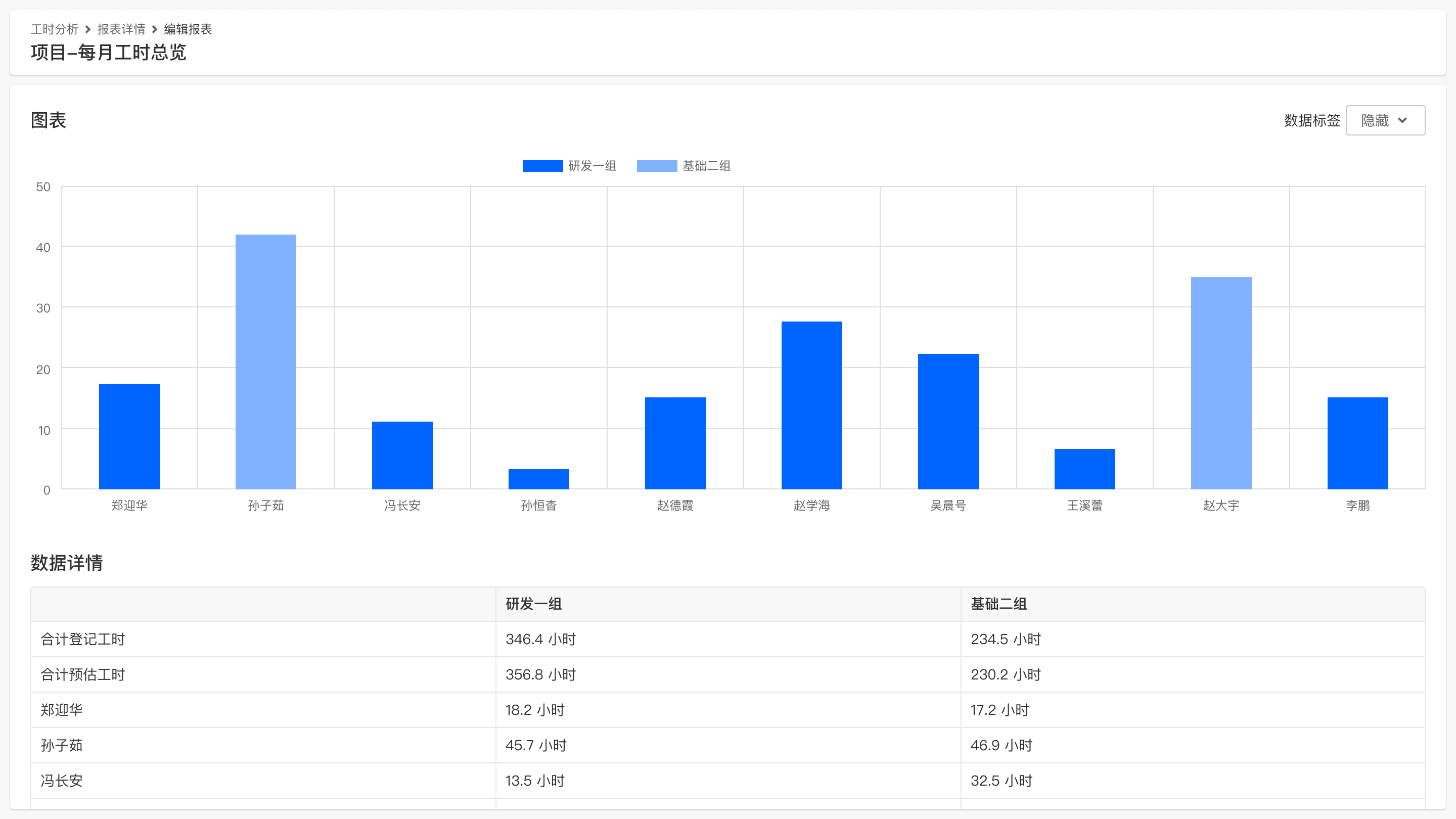
Task: Click the 工时分析 breadcrumb link
Action: coord(54,29)
